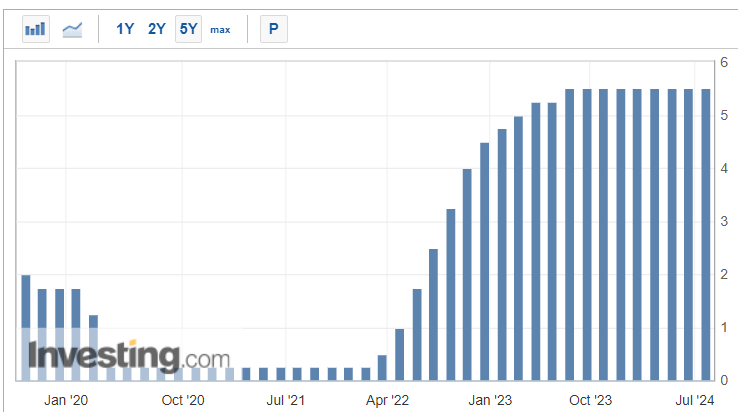Click the Jul '21 axis label
The image size is (738, 412).
[286, 400]
